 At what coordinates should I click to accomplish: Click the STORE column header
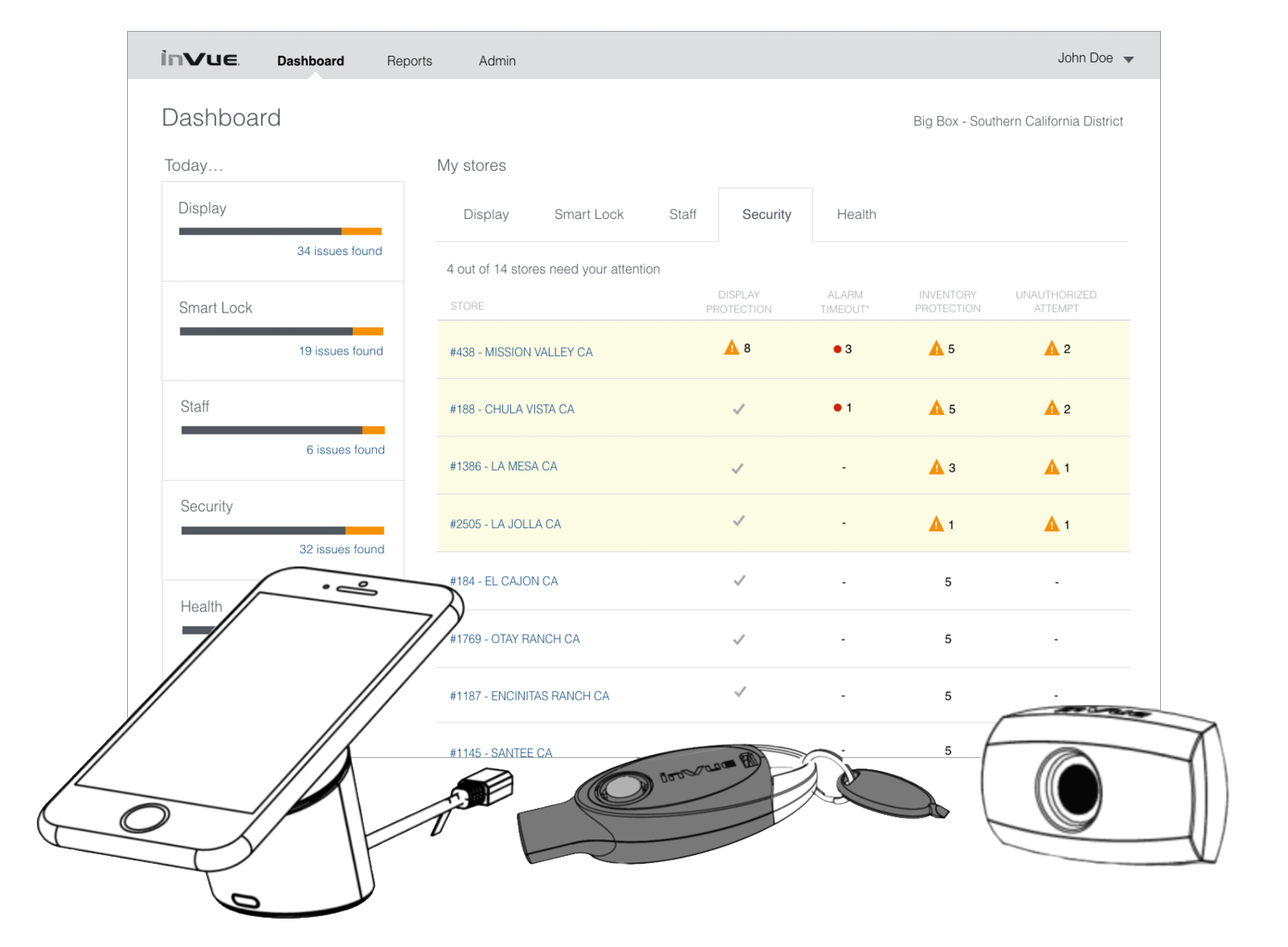click(x=467, y=307)
